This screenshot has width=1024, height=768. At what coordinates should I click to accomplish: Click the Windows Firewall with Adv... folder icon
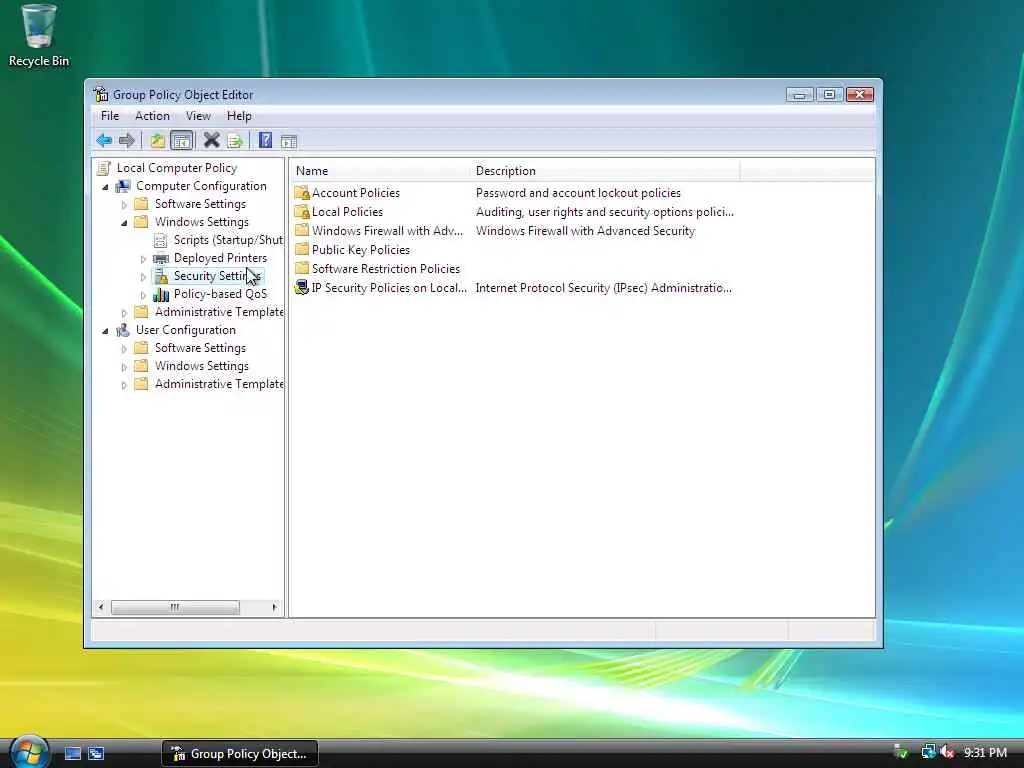pos(302,231)
